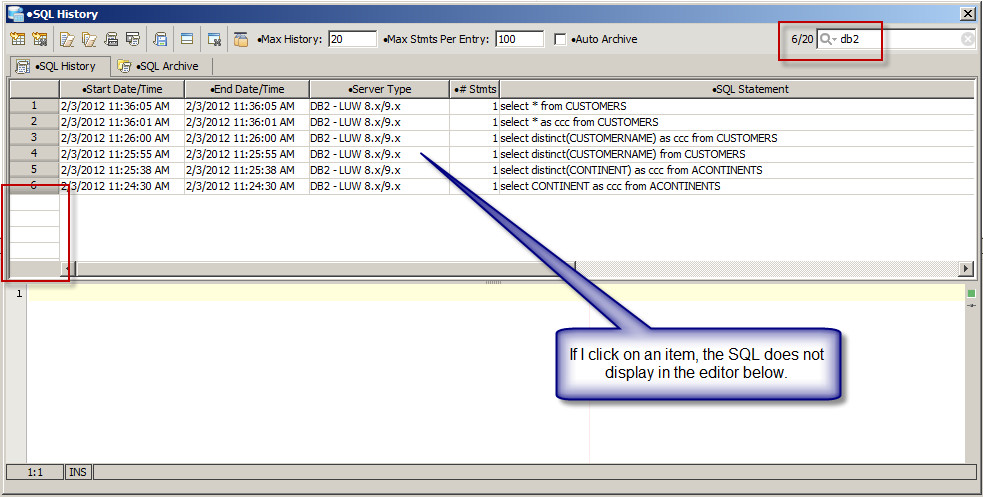Sort by Server Type column header
The image size is (983, 497).
379,89
